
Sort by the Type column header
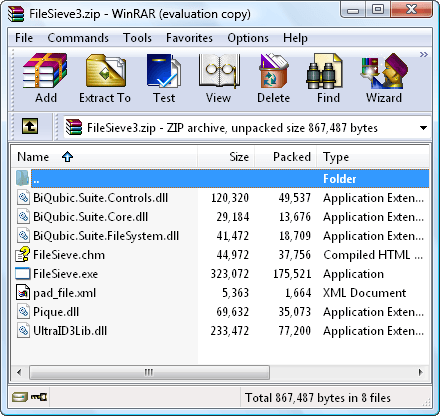pos(373,157)
